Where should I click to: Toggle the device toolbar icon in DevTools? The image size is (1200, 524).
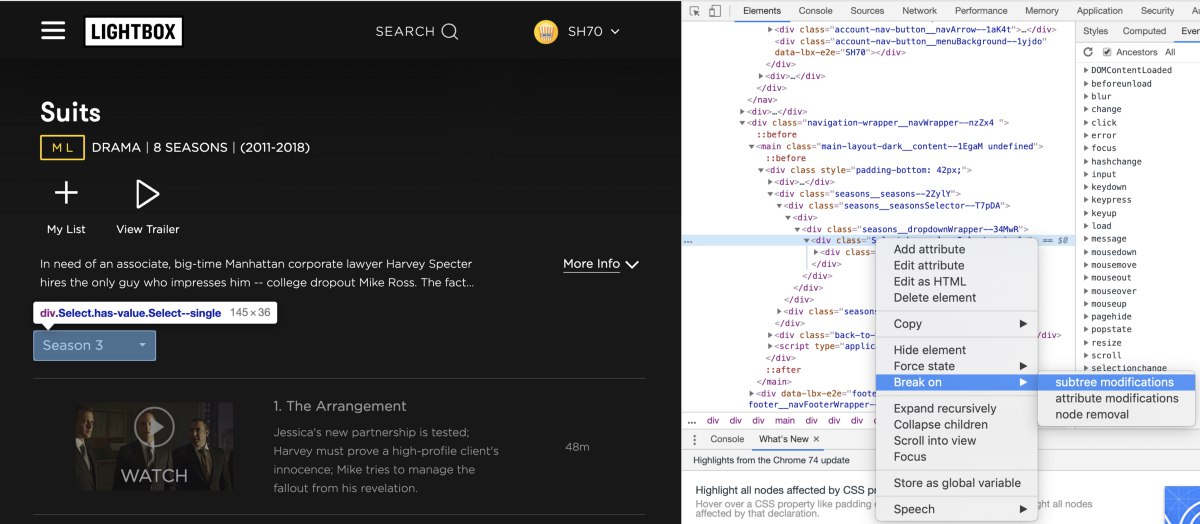pos(715,11)
